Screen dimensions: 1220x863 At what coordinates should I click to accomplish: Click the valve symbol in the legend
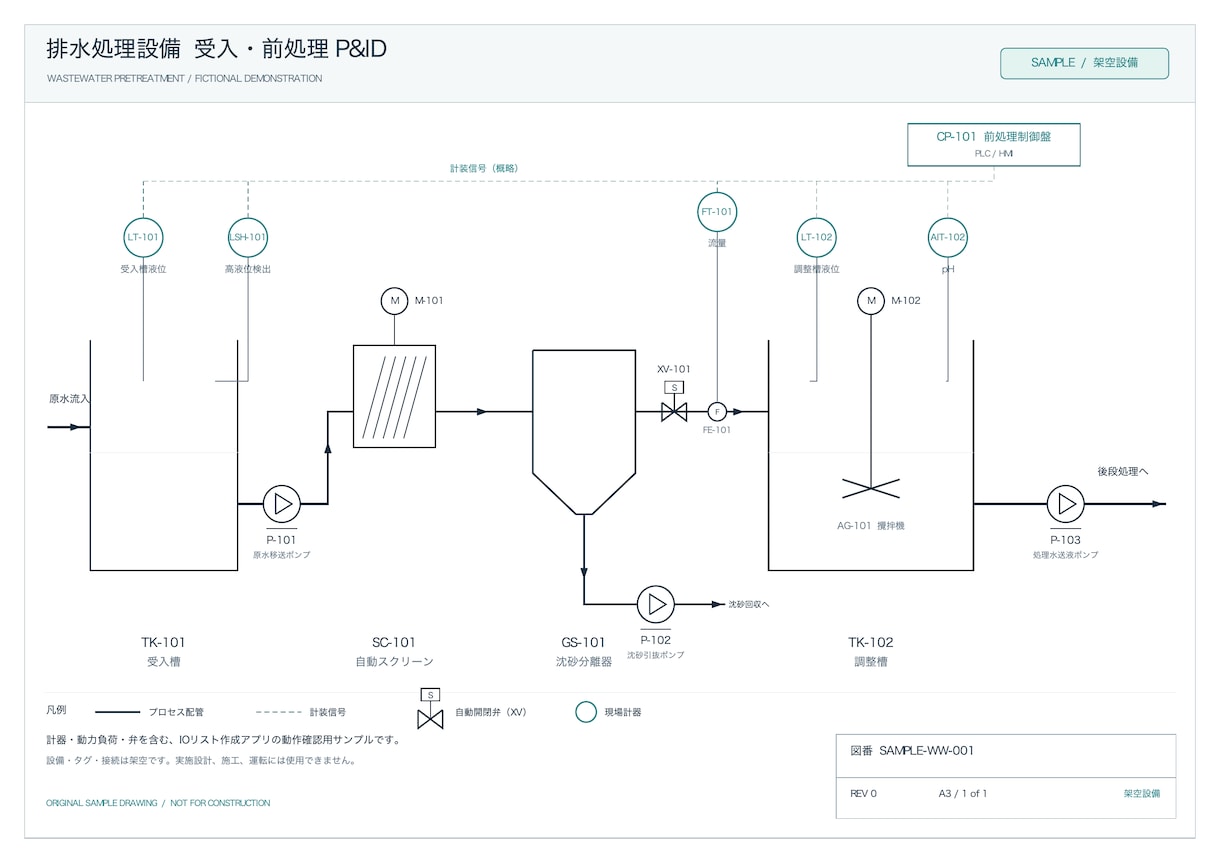click(x=430, y=710)
